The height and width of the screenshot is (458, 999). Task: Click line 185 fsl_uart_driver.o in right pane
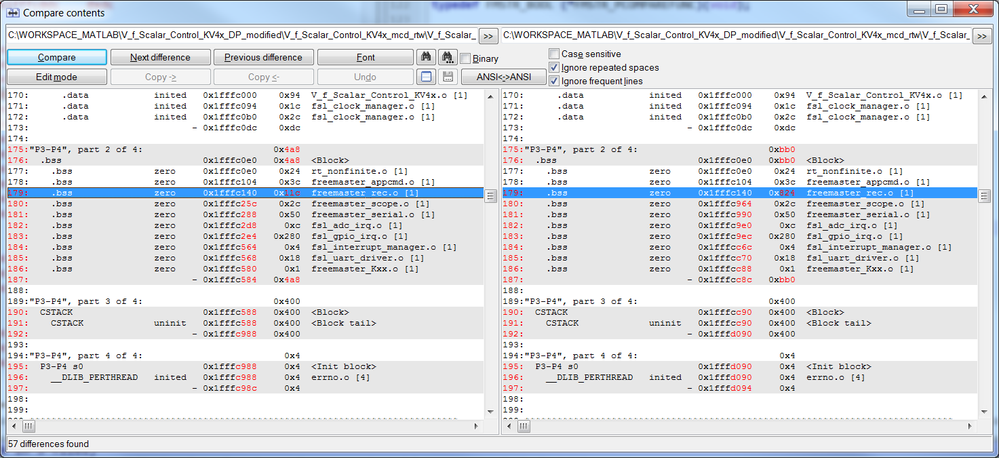click(x=740, y=257)
